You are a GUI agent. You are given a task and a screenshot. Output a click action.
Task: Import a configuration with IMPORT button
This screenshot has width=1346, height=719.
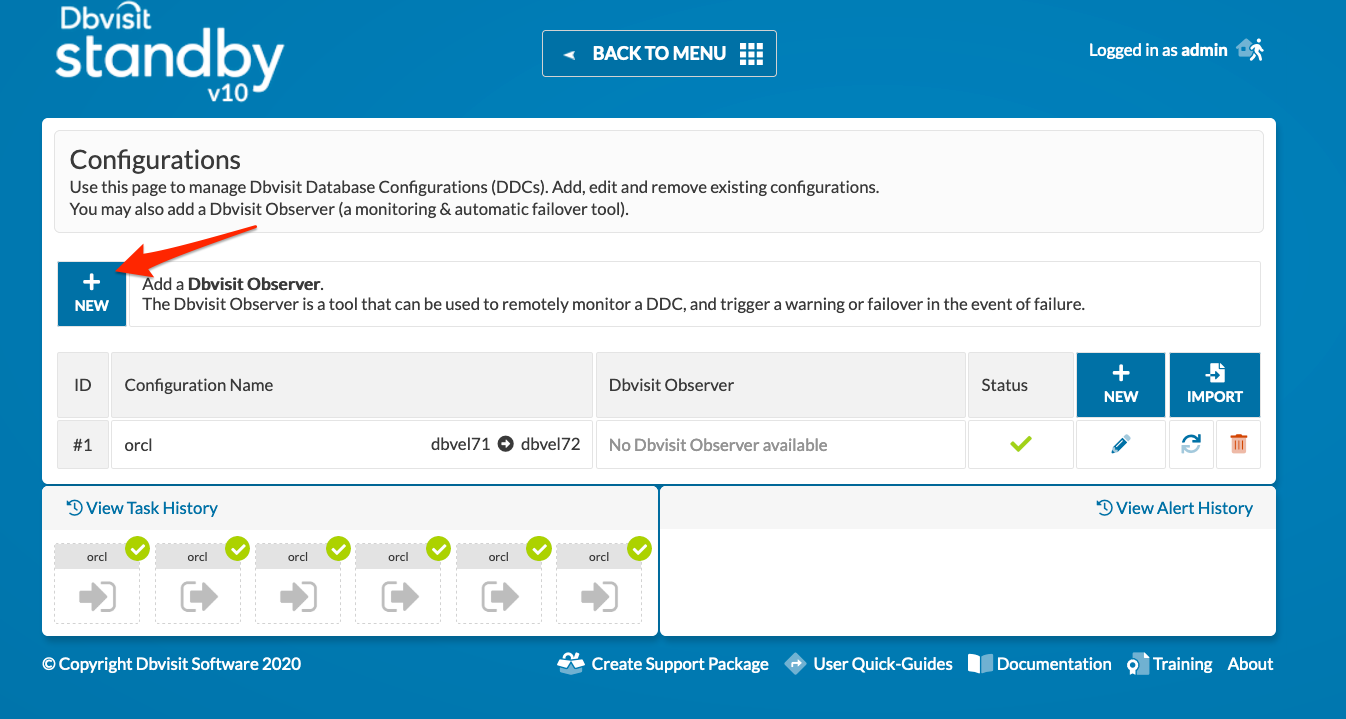1215,384
